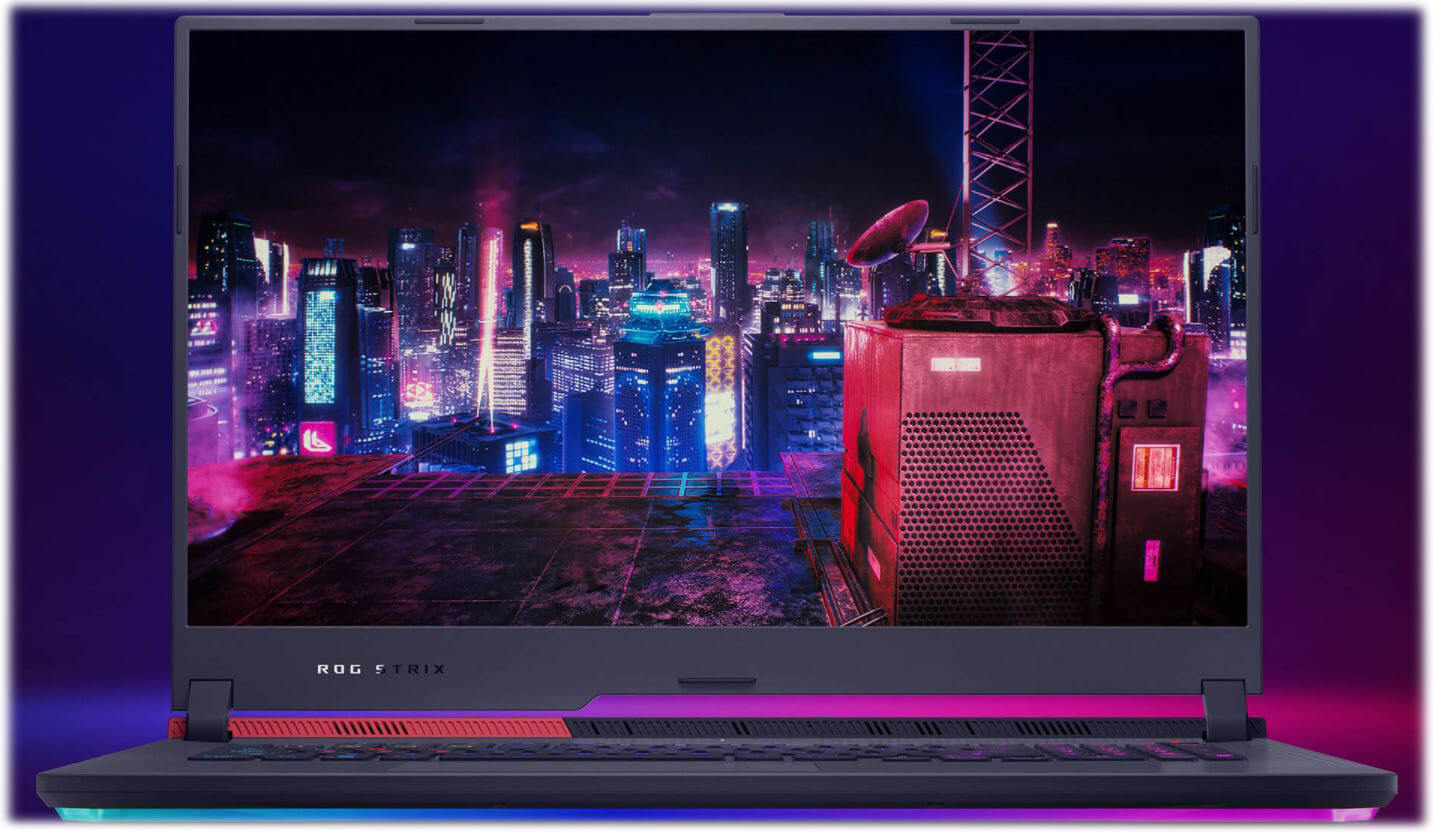Click the satellite dish on the rooftop

pyautogui.click(x=887, y=232)
